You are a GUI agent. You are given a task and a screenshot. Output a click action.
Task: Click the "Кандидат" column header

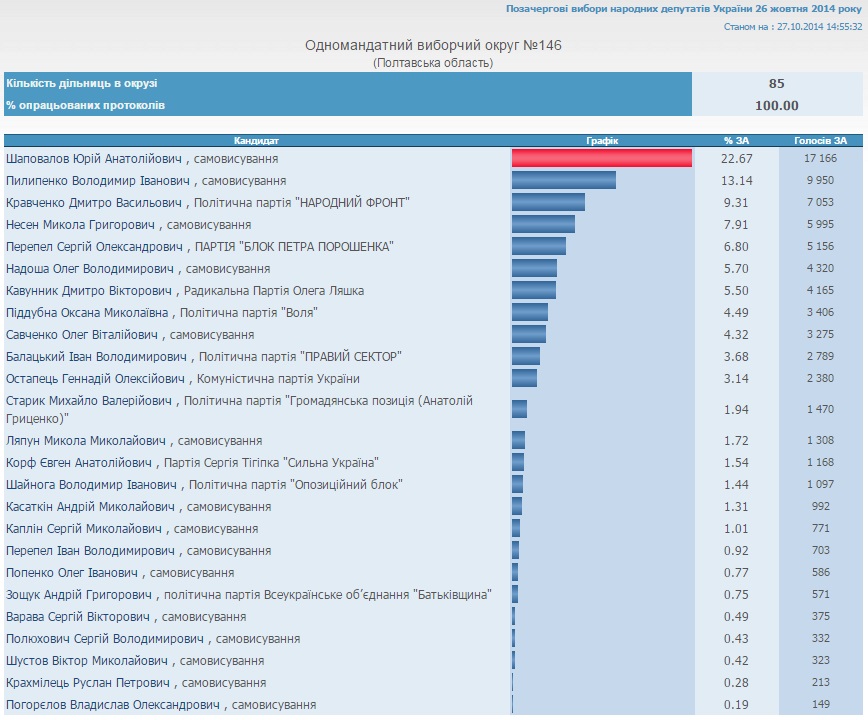point(257,141)
